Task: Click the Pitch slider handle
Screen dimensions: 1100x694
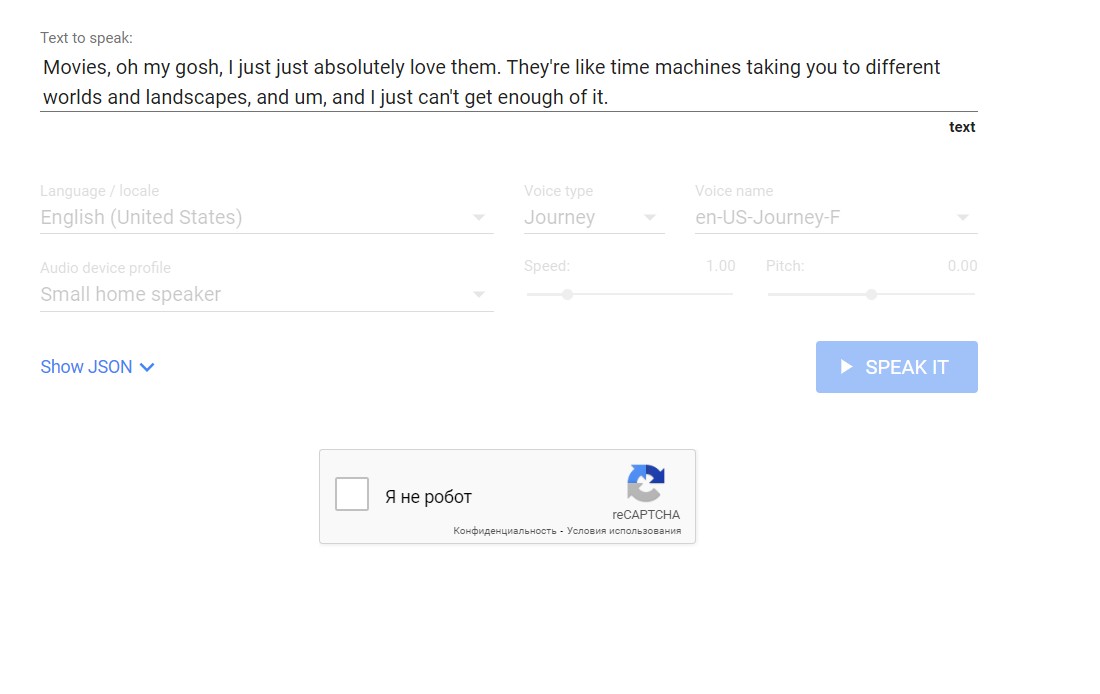Action: (871, 294)
